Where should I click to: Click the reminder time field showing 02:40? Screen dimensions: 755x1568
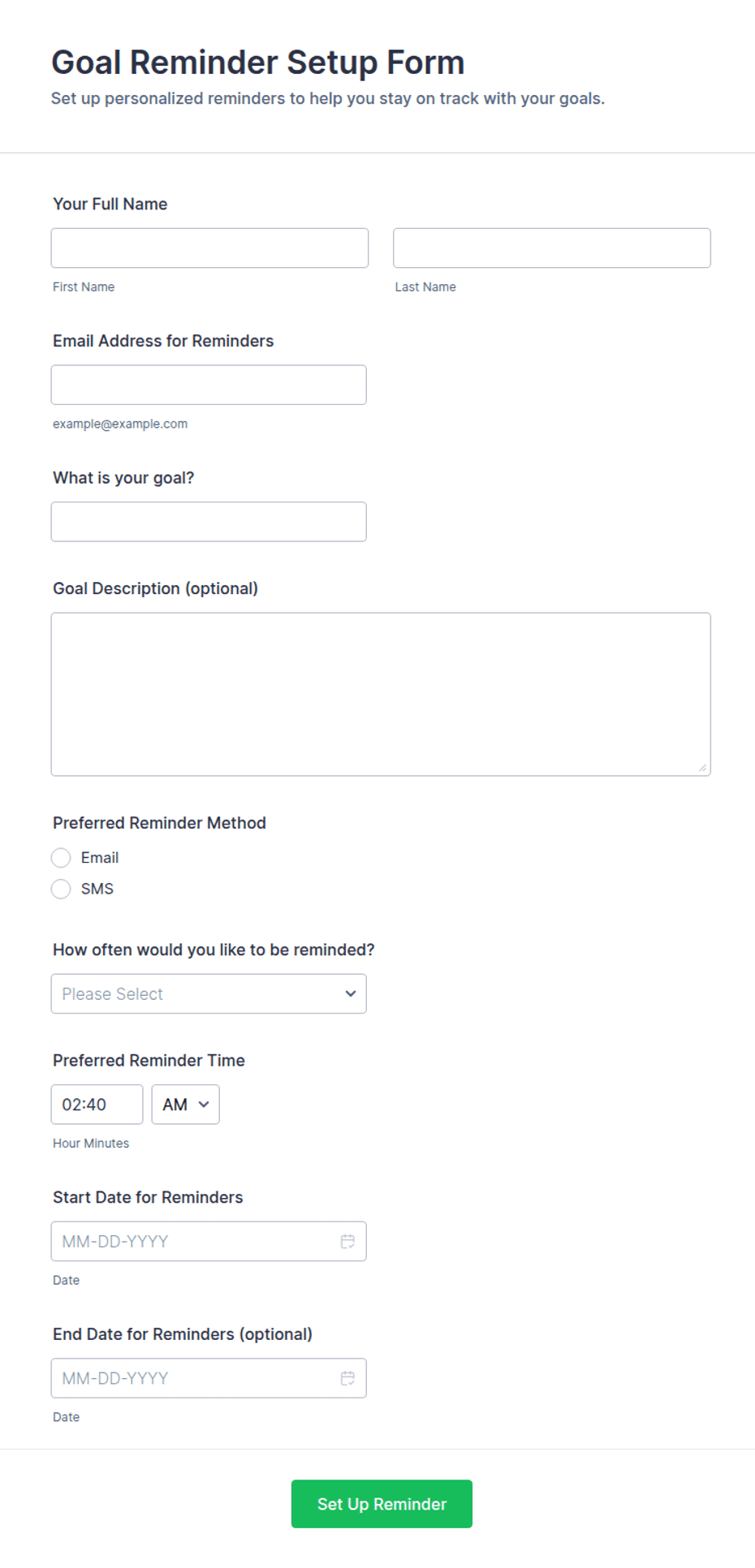(97, 1105)
